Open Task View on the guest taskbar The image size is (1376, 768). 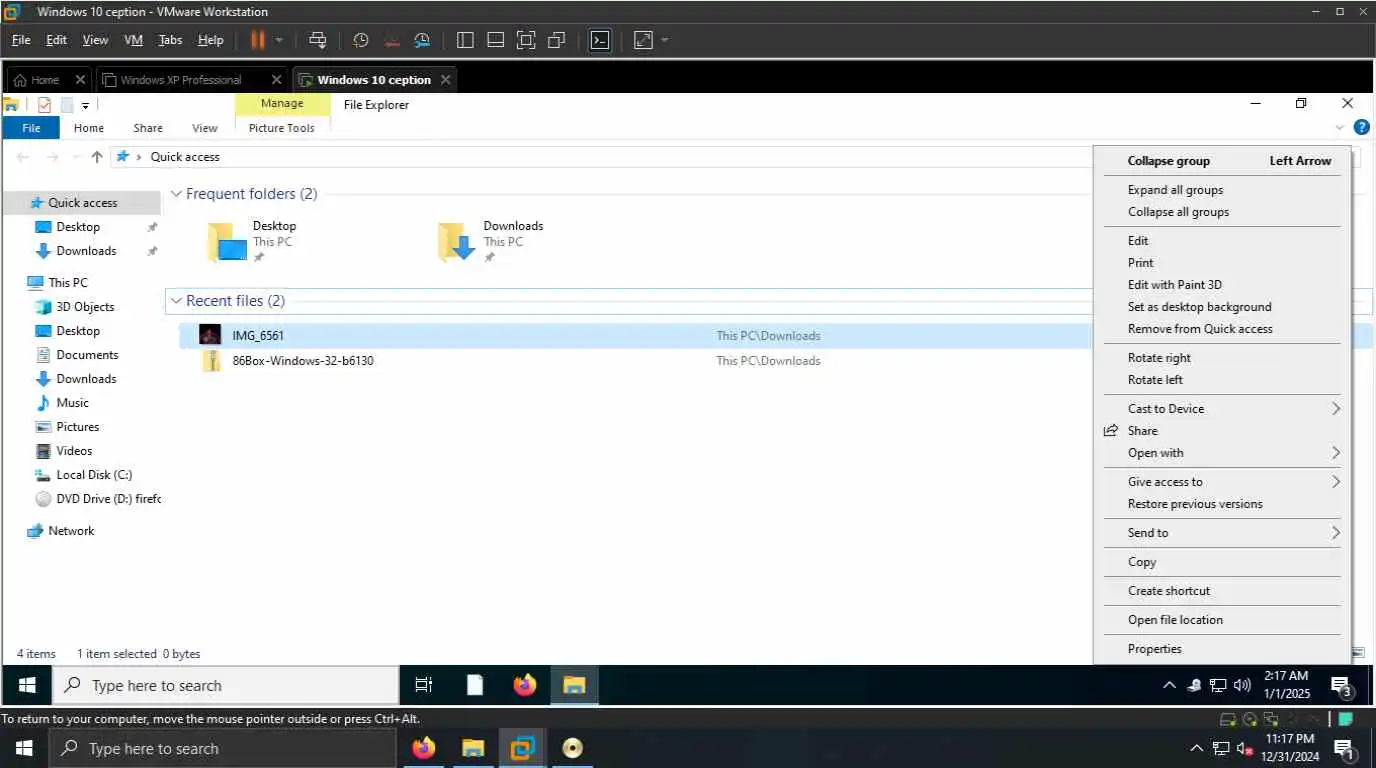click(x=424, y=685)
